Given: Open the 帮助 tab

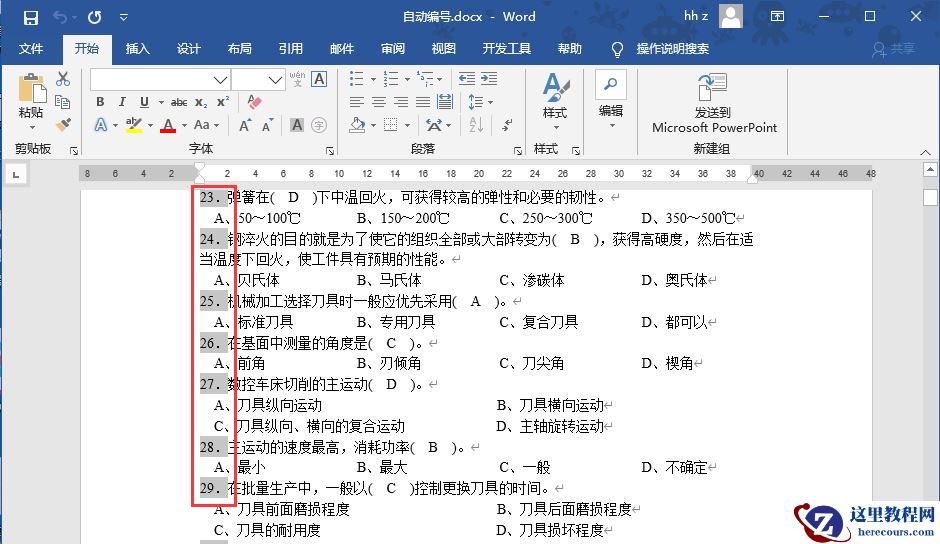Looking at the screenshot, I should tap(570, 49).
